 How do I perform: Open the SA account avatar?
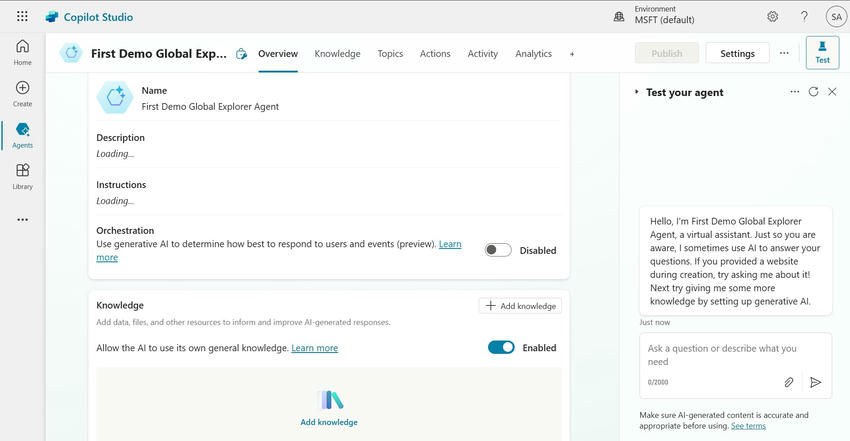(x=836, y=17)
